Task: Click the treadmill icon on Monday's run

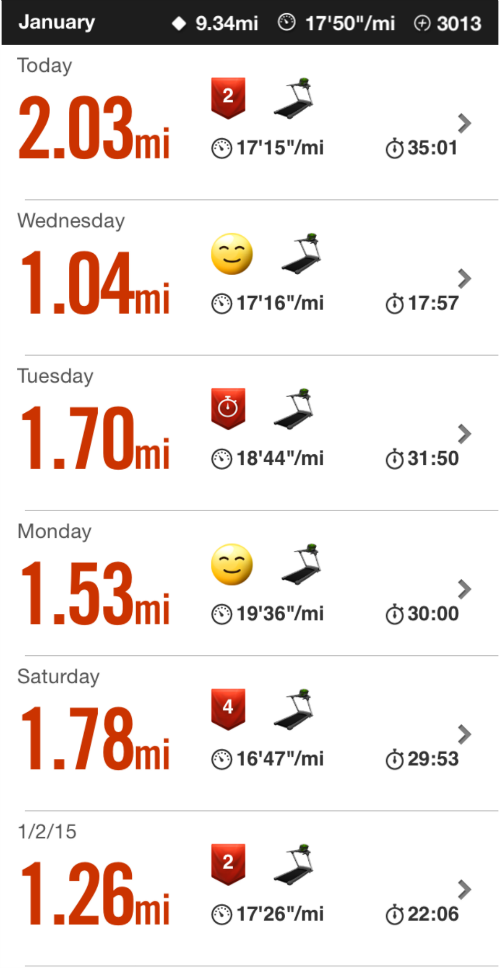Action: (302, 564)
